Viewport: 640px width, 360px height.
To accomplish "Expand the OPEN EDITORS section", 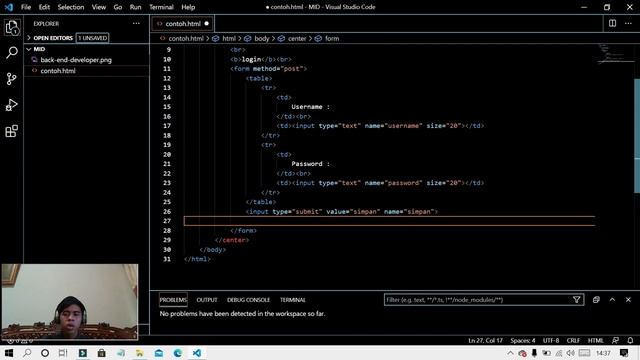I will click(x=53, y=38).
